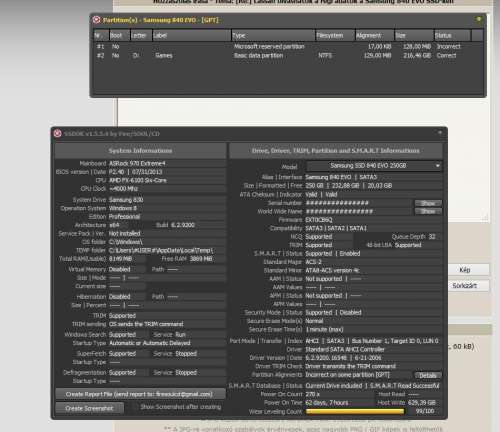
Task: Click the ASRock 970 Extreme4 mainboard value
Action: click(x=137, y=164)
